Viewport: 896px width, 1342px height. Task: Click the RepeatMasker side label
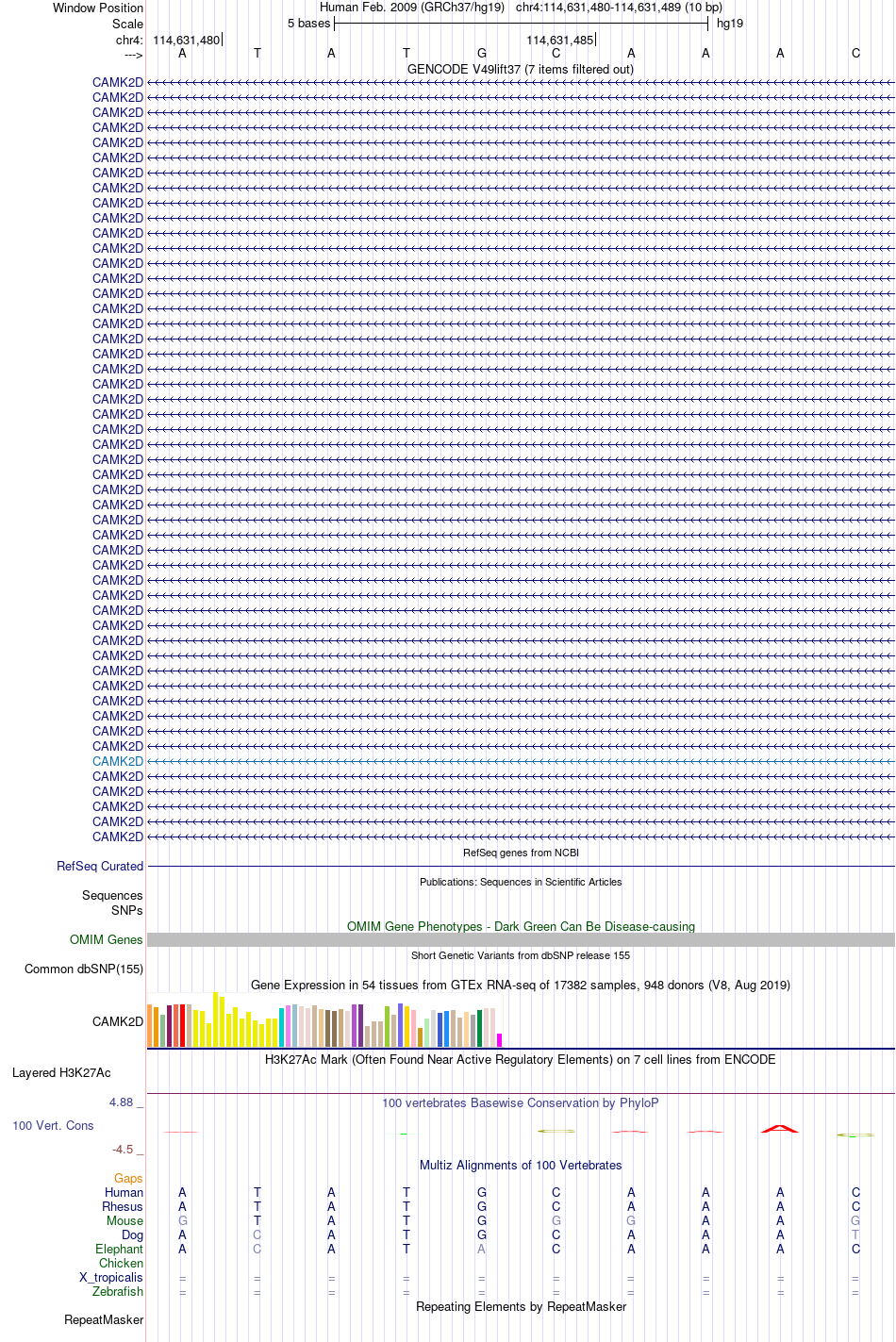point(104,1319)
